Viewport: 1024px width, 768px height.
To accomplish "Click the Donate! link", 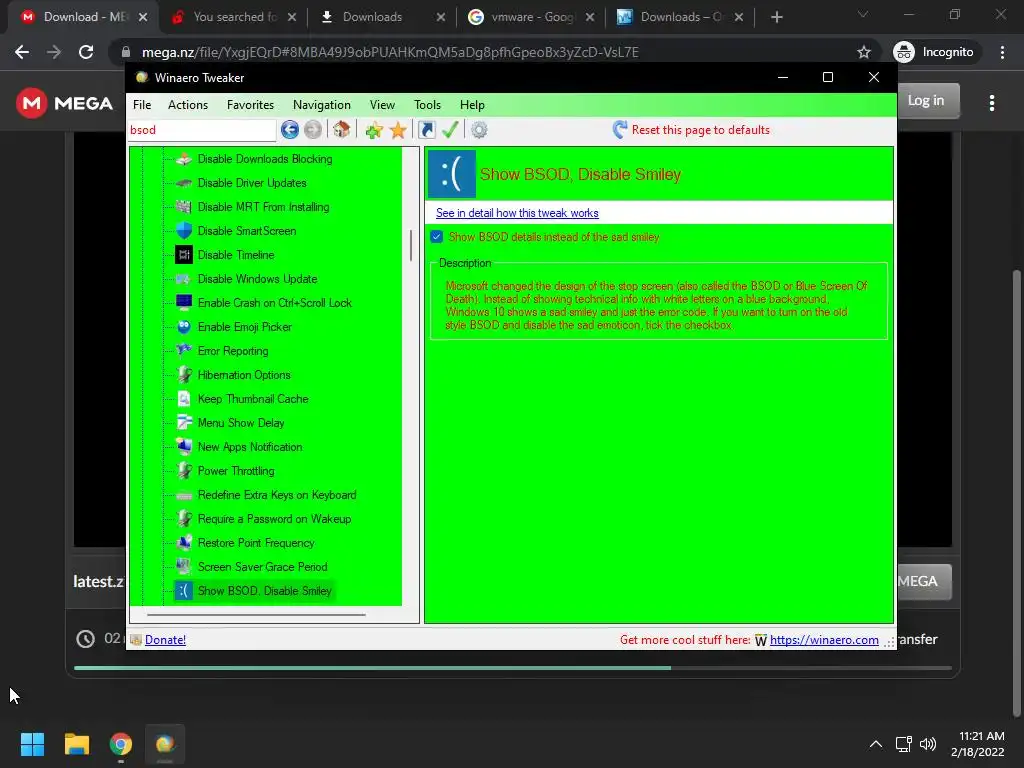I will (165, 640).
